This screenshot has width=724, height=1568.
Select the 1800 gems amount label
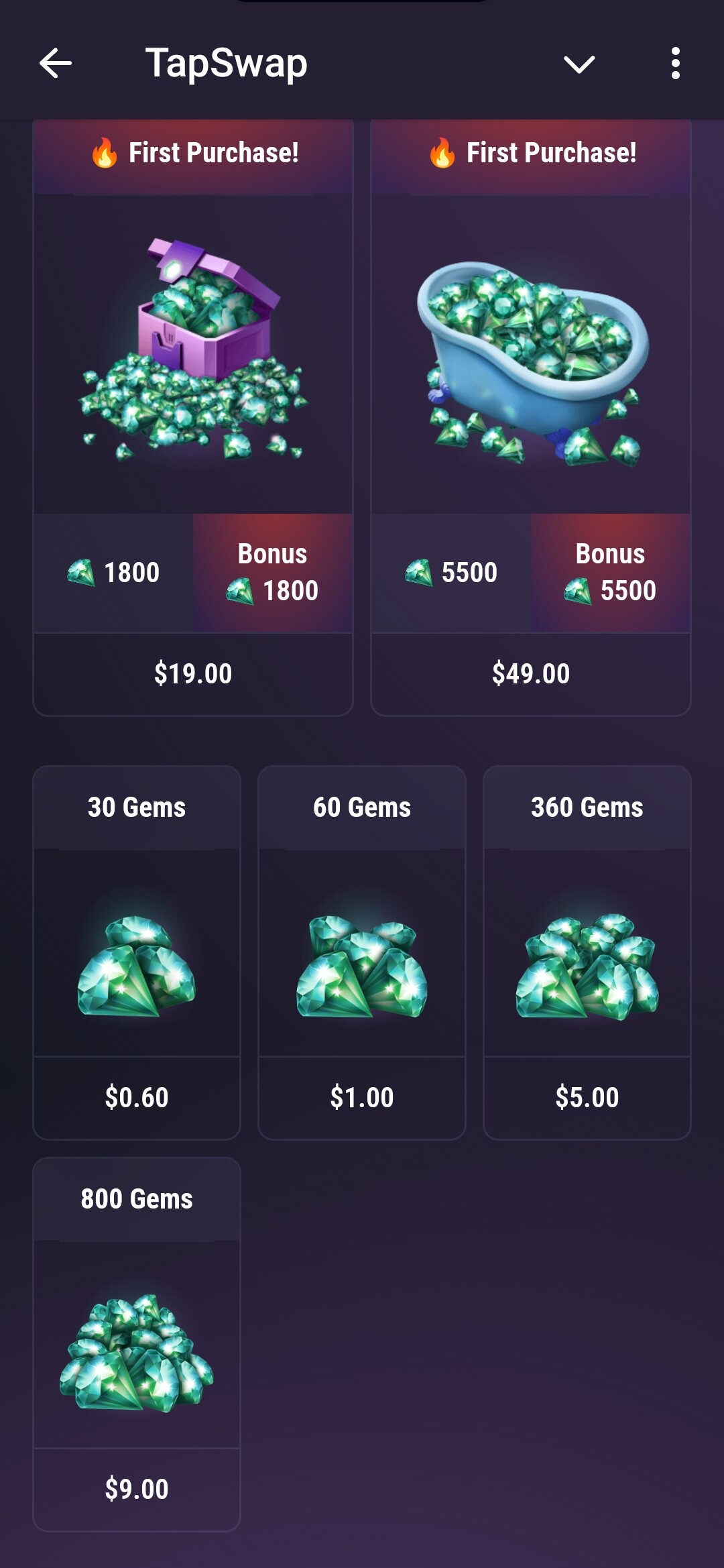[x=113, y=573]
